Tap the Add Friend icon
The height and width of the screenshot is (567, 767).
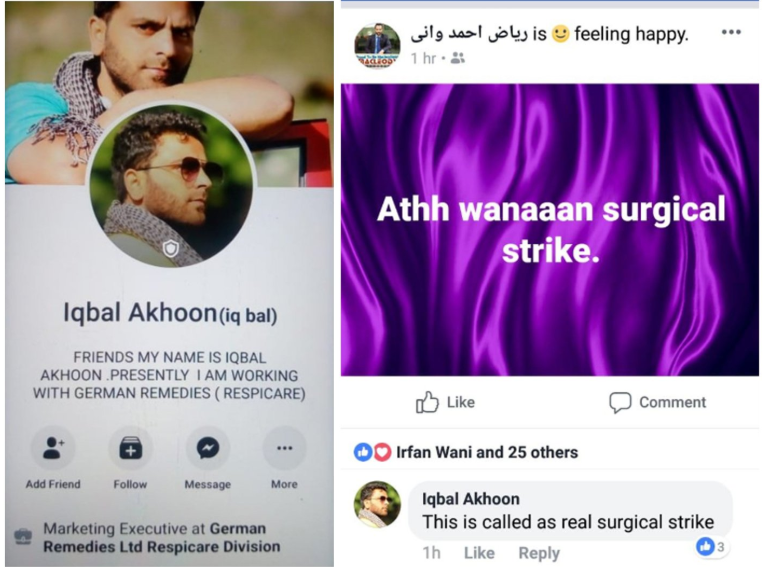coord(53,448)
